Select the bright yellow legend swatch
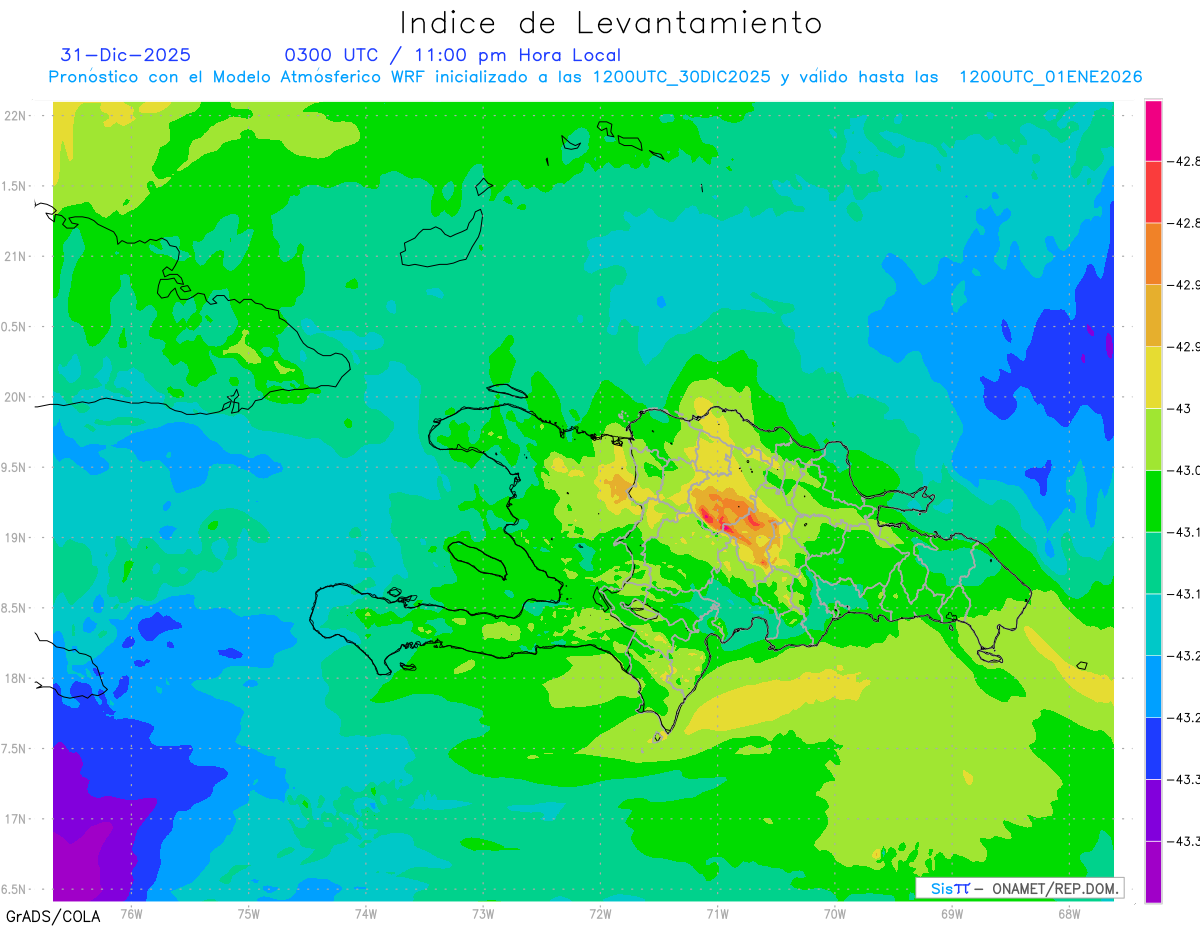1200x927 pixels. click(x=1153, y=377)
